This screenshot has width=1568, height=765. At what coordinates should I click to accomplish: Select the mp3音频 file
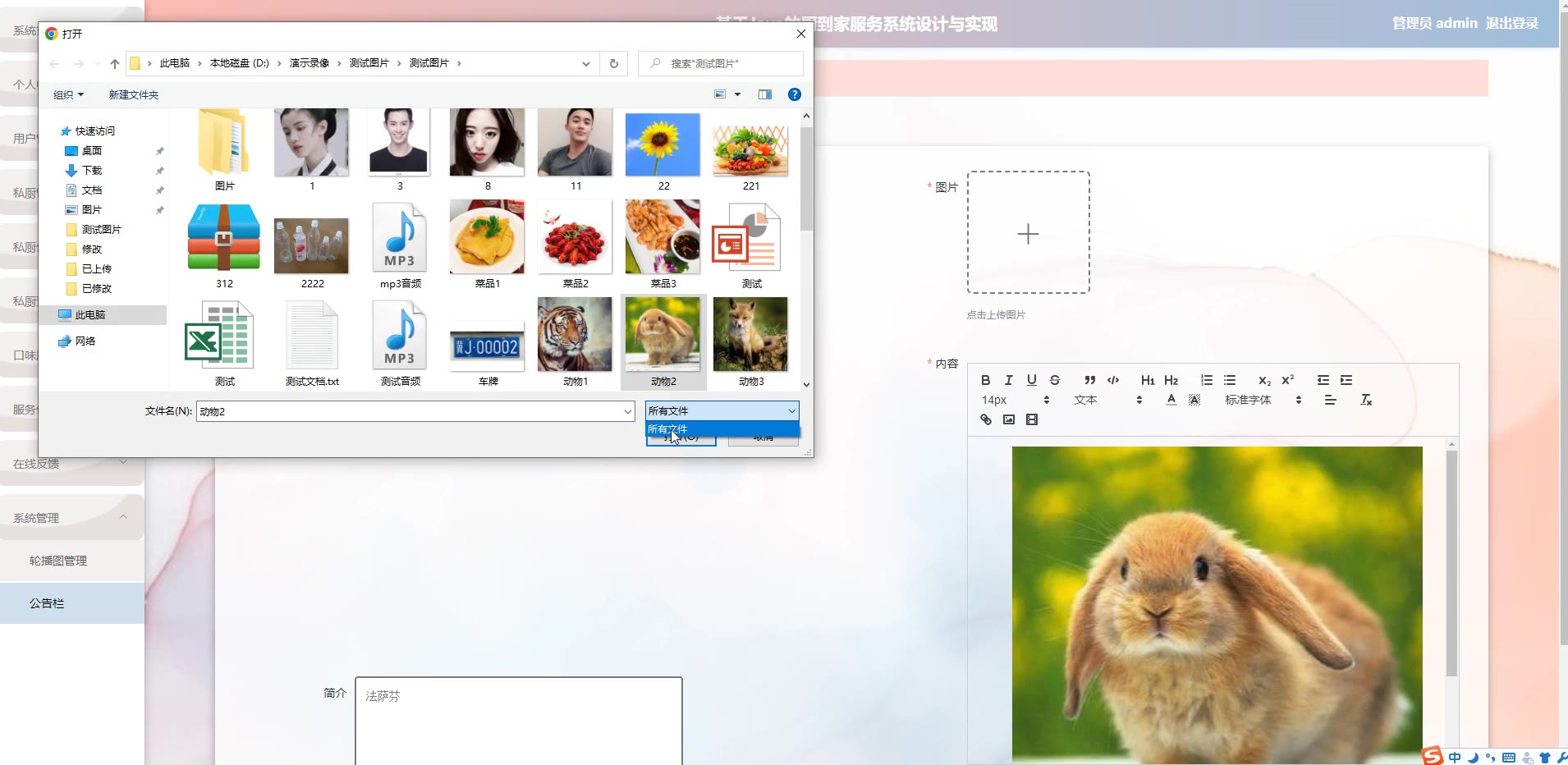point(400,245)
